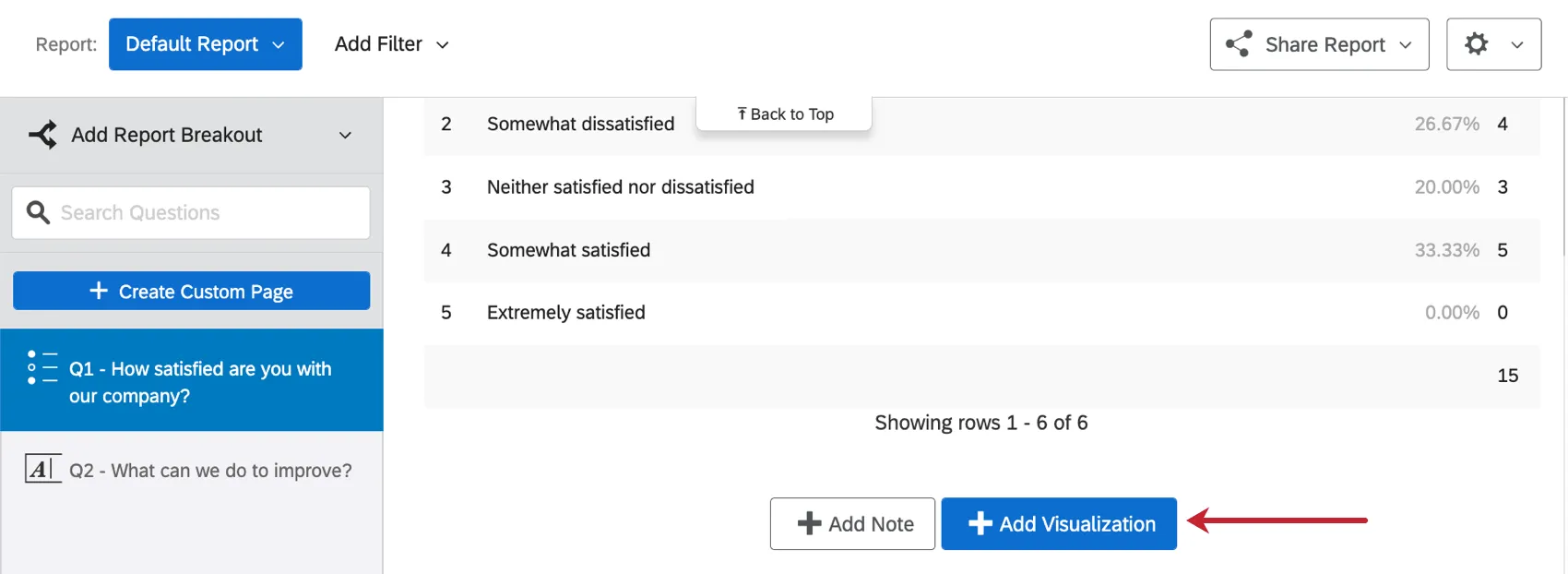Click the plus icon inside Add Note
Screen dimensions: 1568x574
809,523
